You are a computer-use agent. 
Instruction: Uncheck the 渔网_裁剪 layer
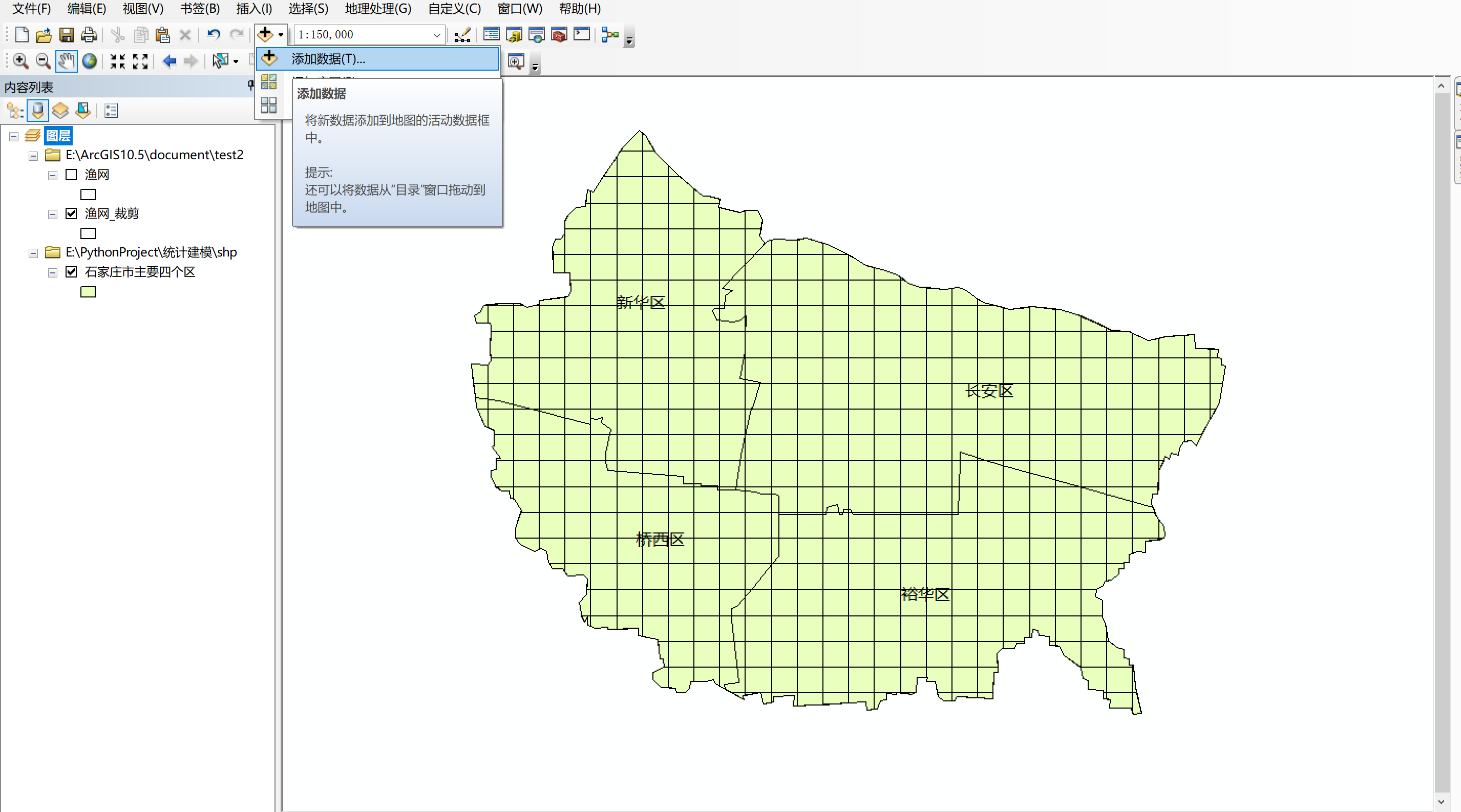(71, 213)
